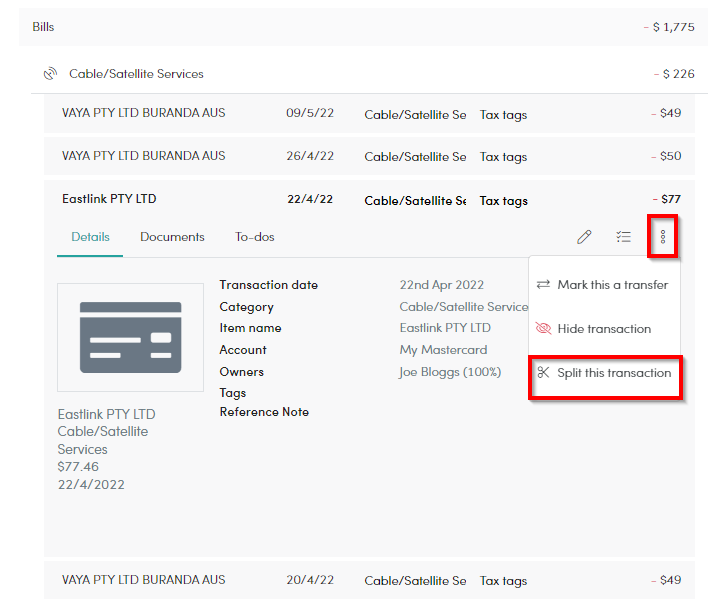The height and width of the screenshot is (601, 714).
Task: Click the scissors split icon
Action: pos(543,372)
